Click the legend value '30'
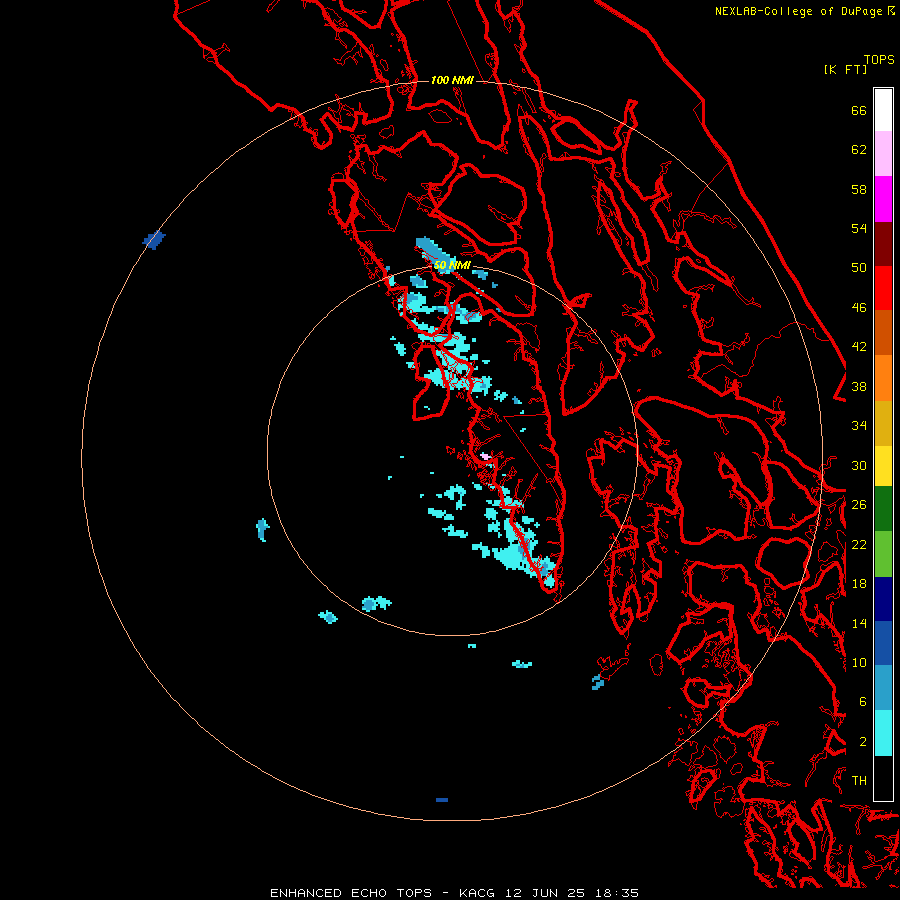The image size is (900, 900). click(x=859, y=465)
